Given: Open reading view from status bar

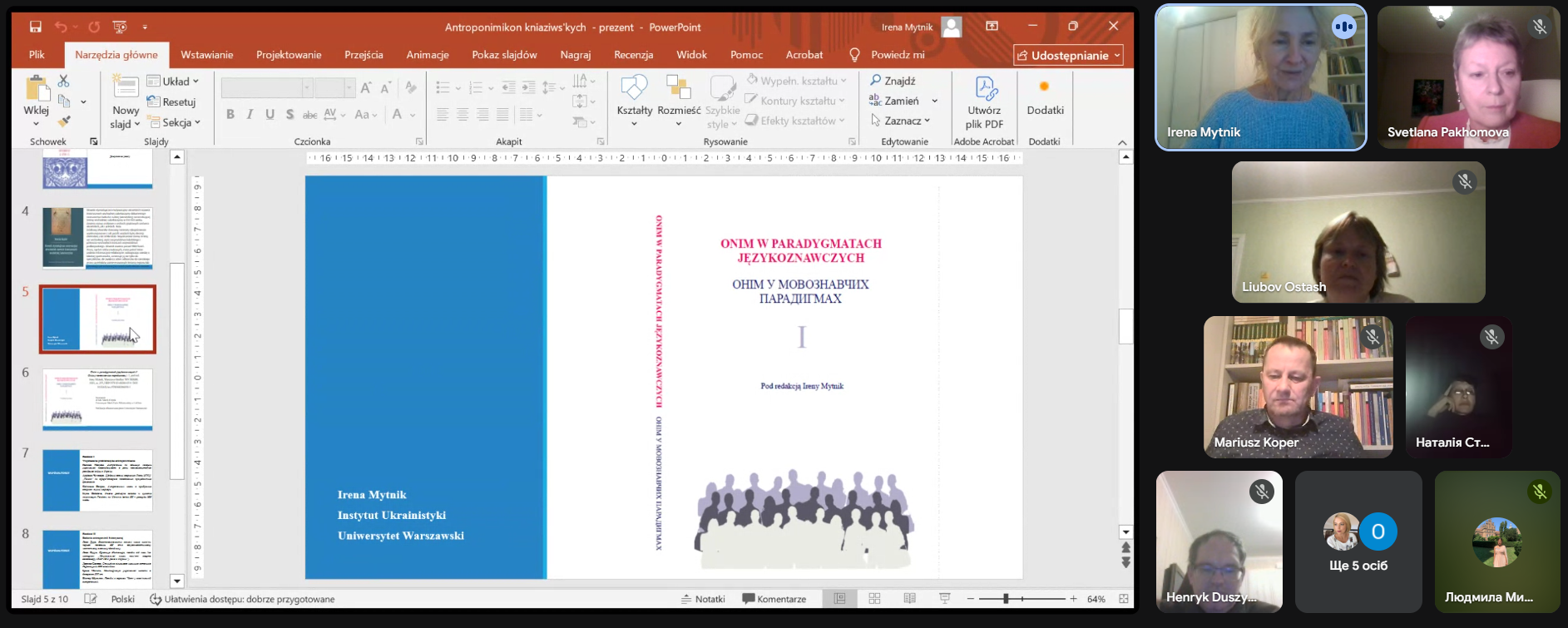Looking at the screenshot, I should (909, 599).
